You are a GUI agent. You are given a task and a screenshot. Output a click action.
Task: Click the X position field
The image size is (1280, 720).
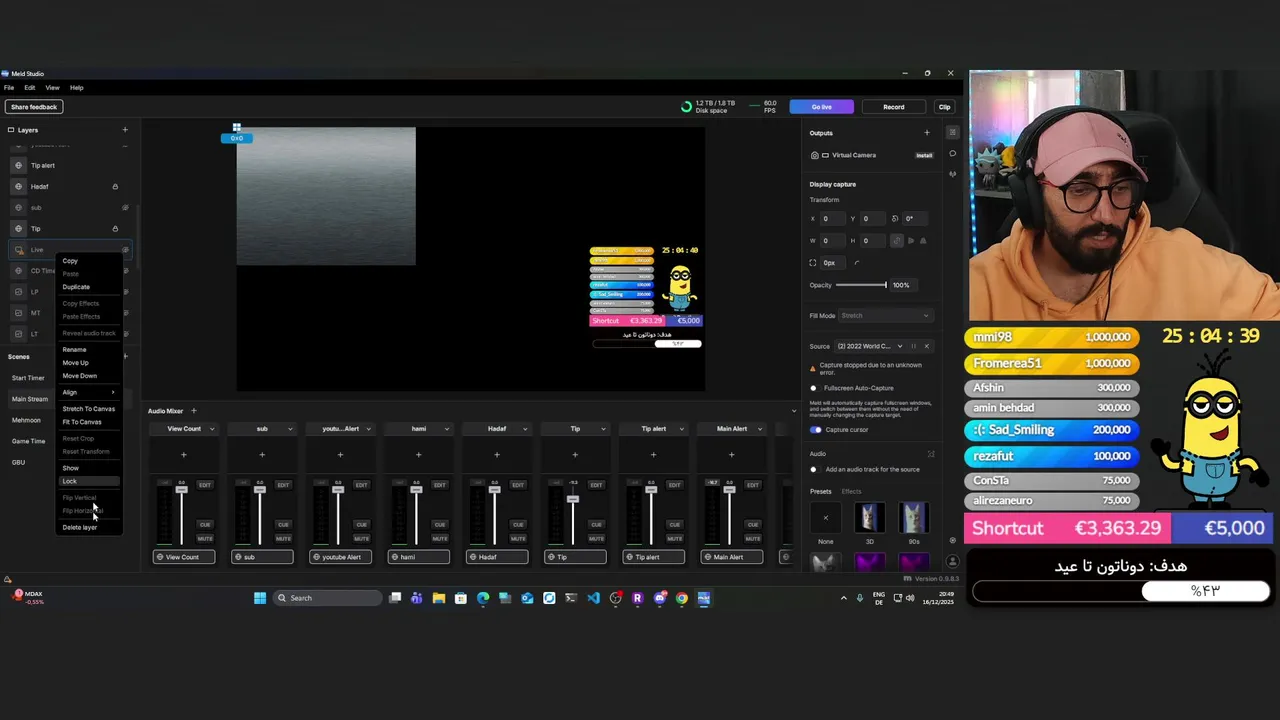point(832,218)
